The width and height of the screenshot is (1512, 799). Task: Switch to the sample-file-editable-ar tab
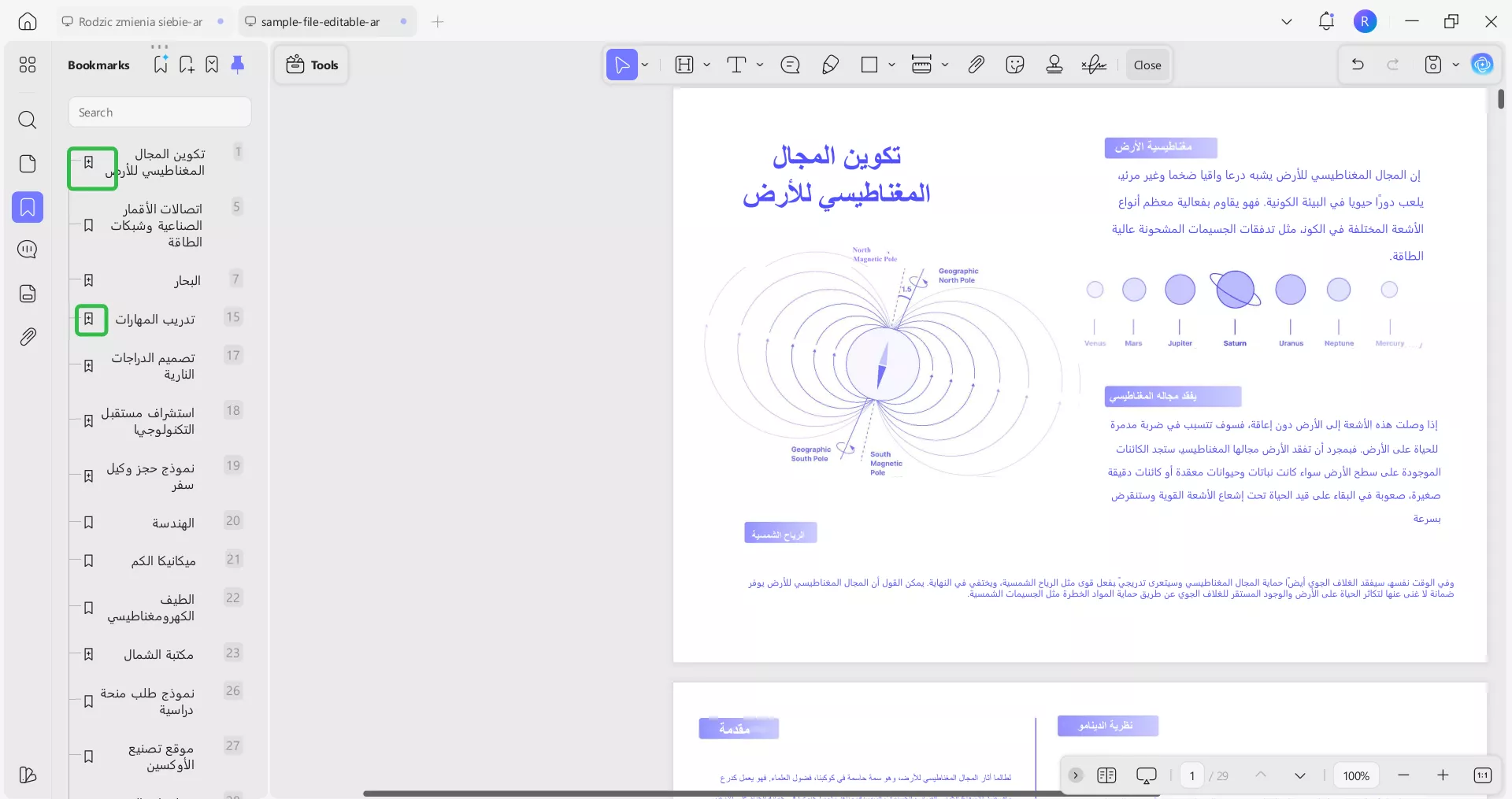(x=319, y=21)
